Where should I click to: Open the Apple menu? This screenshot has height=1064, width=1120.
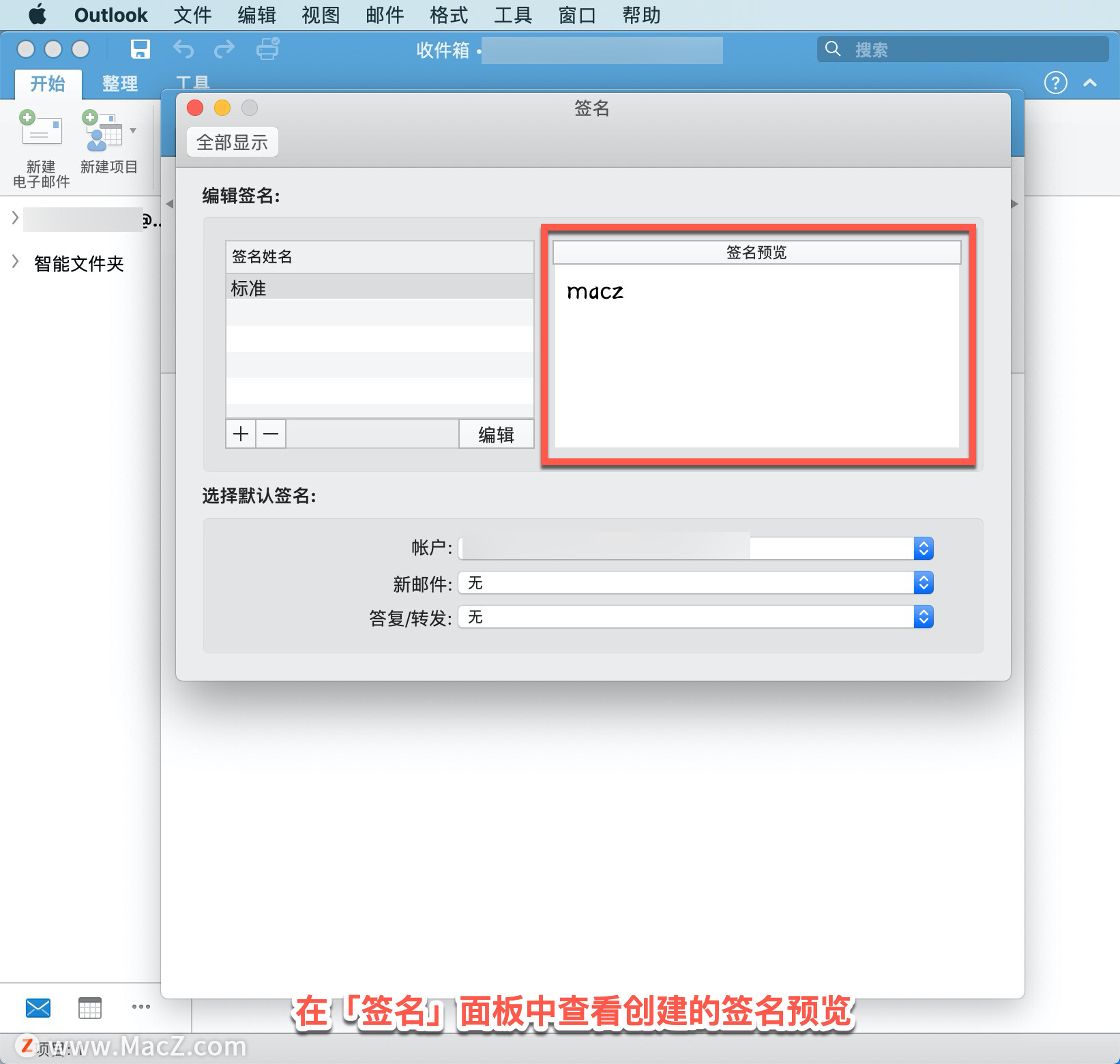point(38,14)
